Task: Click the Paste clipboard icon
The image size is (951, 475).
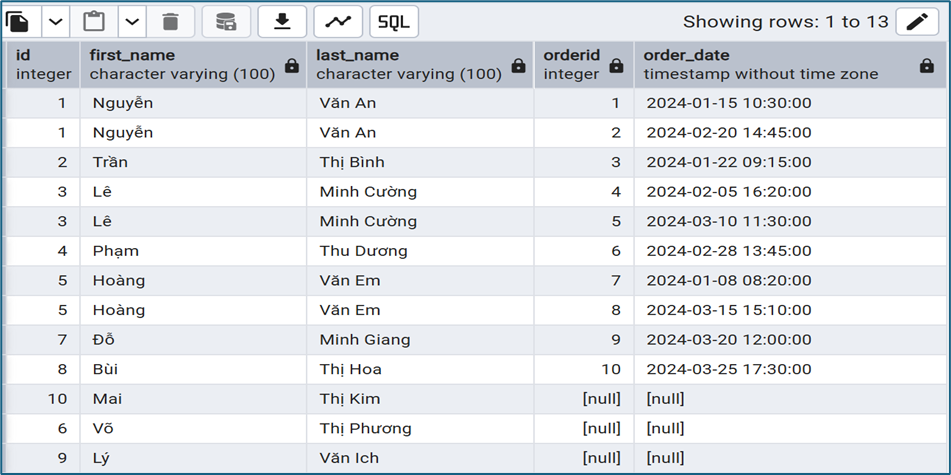Action: point(93,21)
